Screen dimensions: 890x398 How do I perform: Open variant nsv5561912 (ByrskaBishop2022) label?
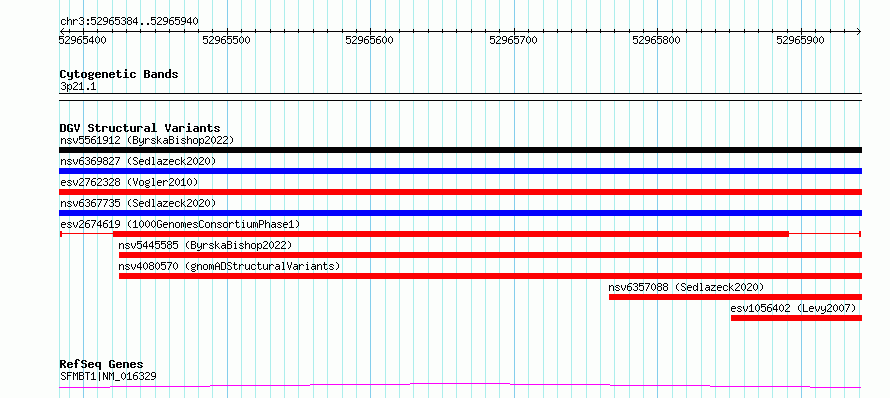pos(147,140)
